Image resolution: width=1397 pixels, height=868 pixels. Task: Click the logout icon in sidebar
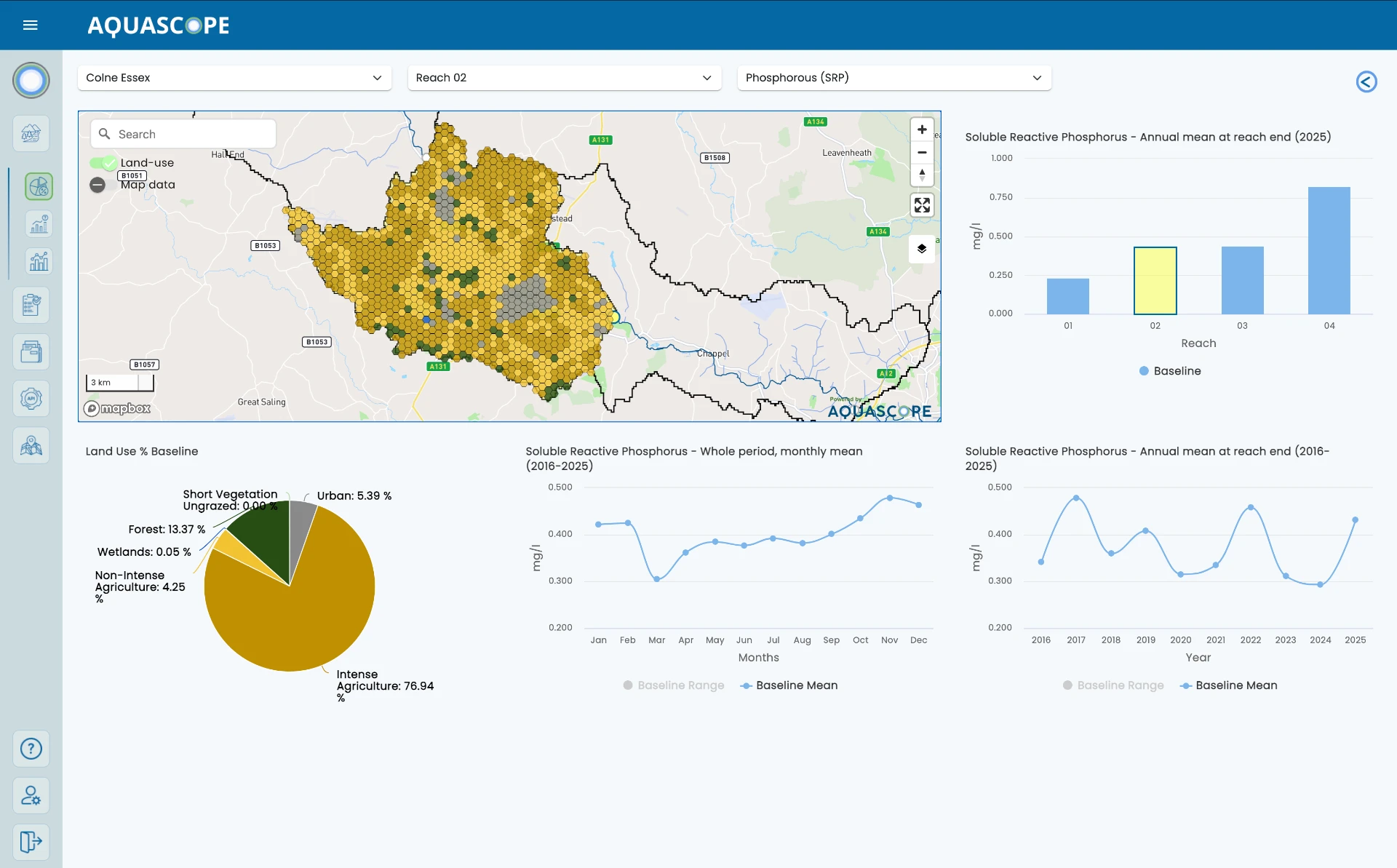[x=31, y=842]
